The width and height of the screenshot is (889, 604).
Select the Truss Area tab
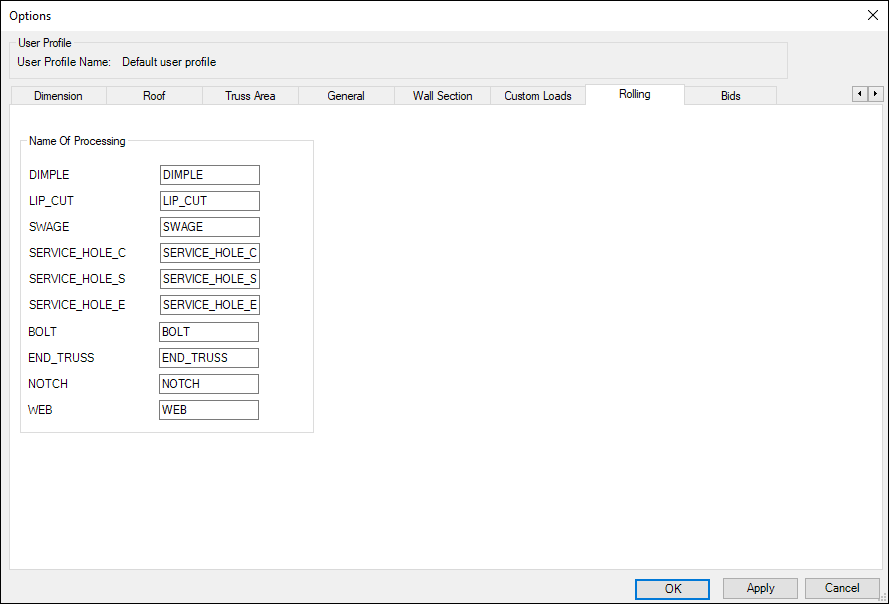(250, 96)
